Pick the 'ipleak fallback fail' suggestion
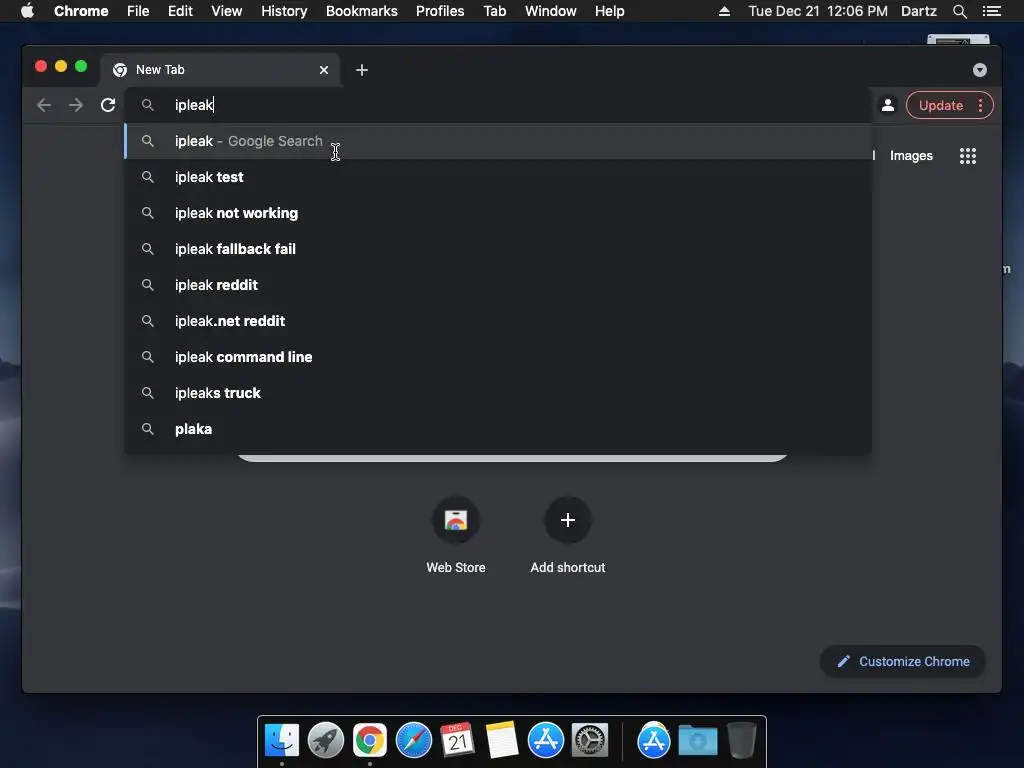 [498, 249]
